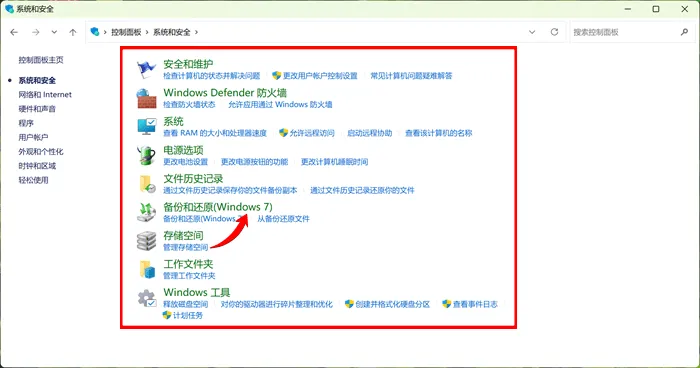Viewport: 700px width, 368px height.
Task: Click 允许应用通过 Windows 防火墙 link
Action: (280, 105)
